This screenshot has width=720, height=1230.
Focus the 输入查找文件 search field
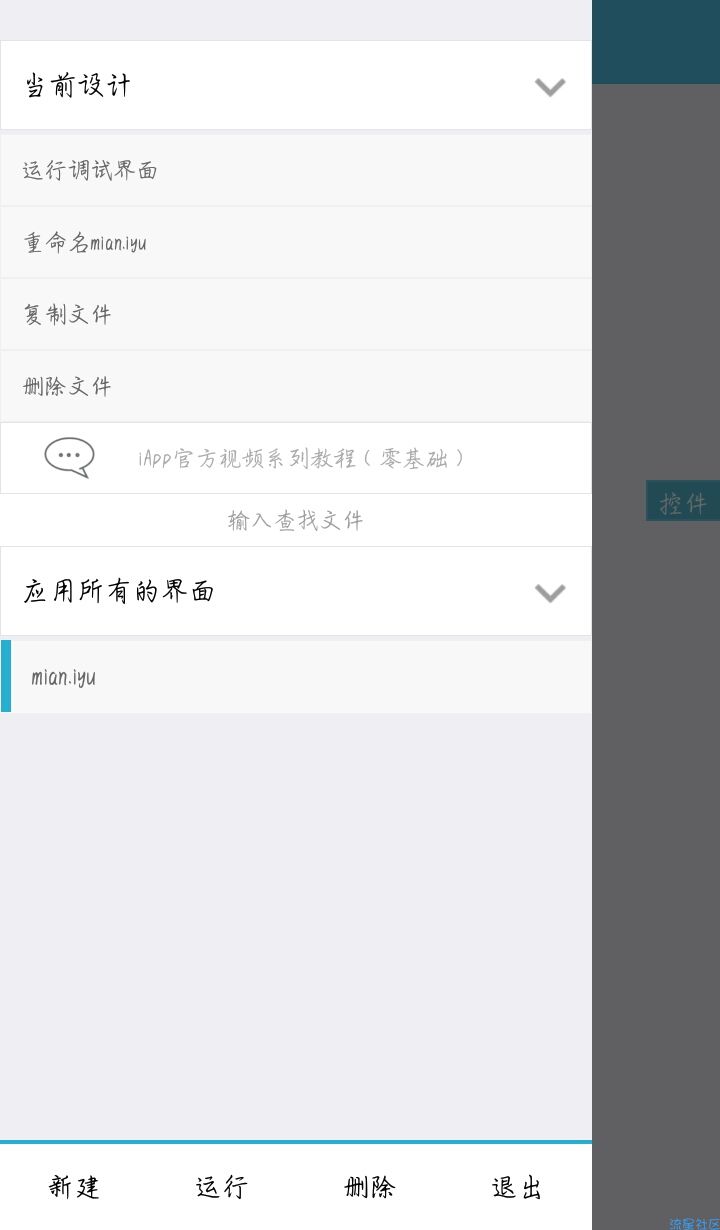(296, 520)
